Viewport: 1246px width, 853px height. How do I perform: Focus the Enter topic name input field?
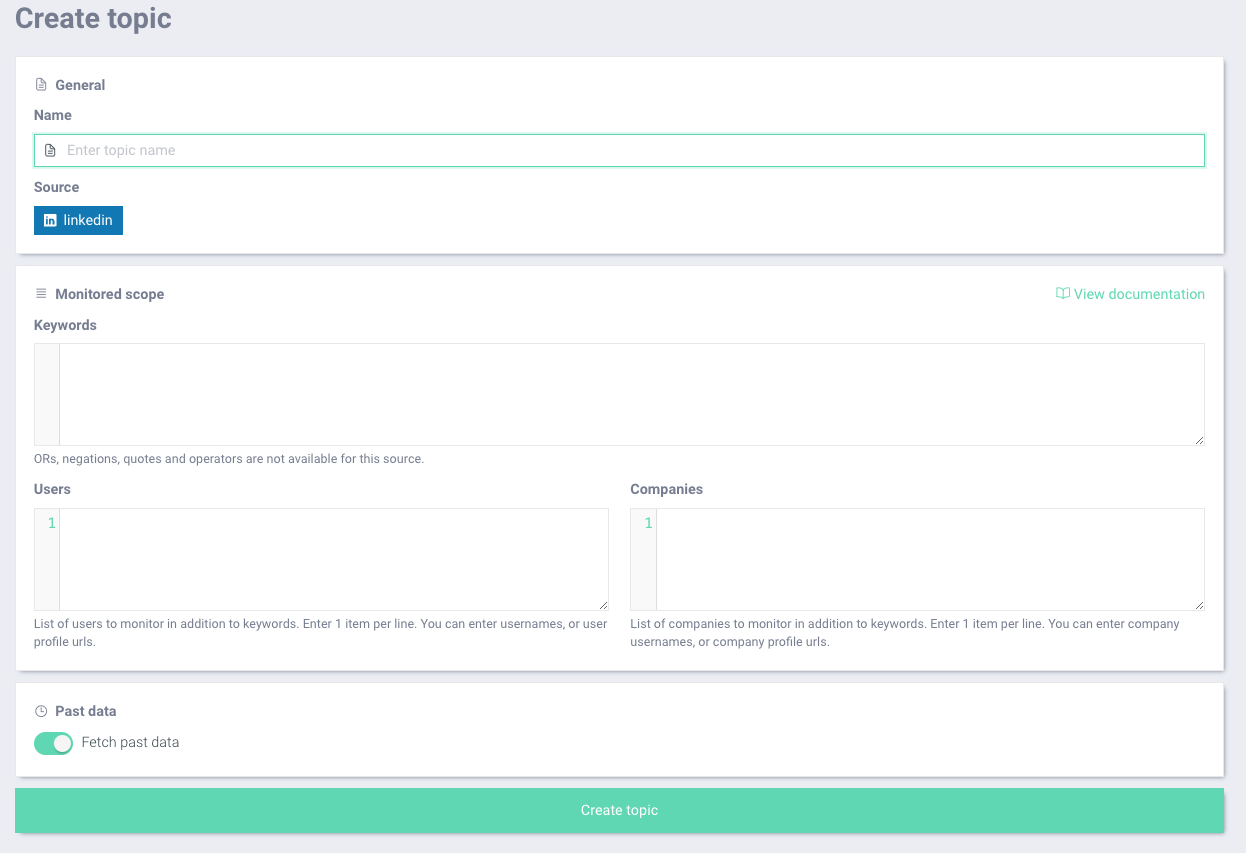630,151
